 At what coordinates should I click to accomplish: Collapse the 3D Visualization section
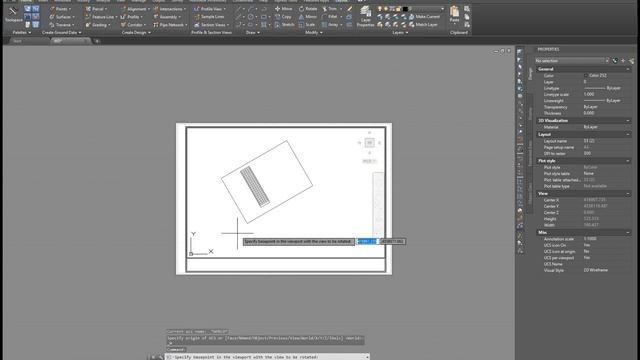628,121
